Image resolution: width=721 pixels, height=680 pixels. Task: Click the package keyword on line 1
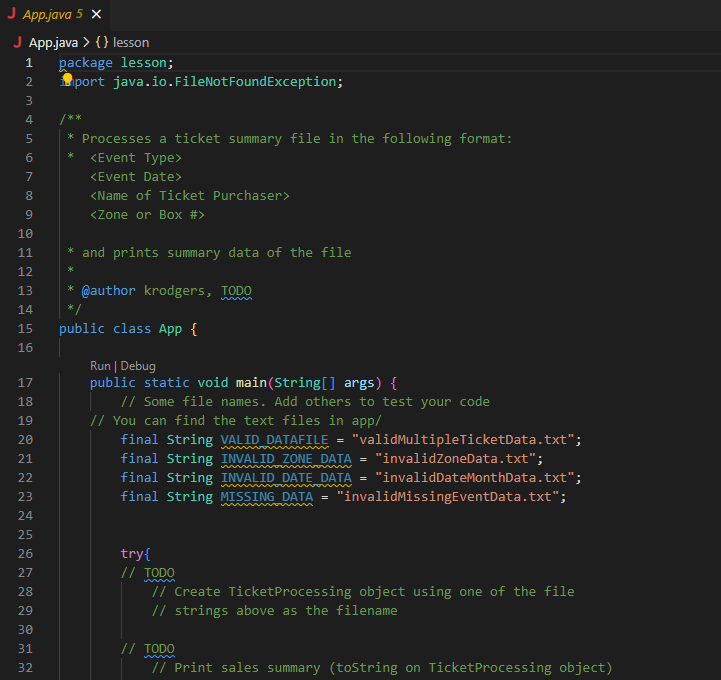coord(86,63)
